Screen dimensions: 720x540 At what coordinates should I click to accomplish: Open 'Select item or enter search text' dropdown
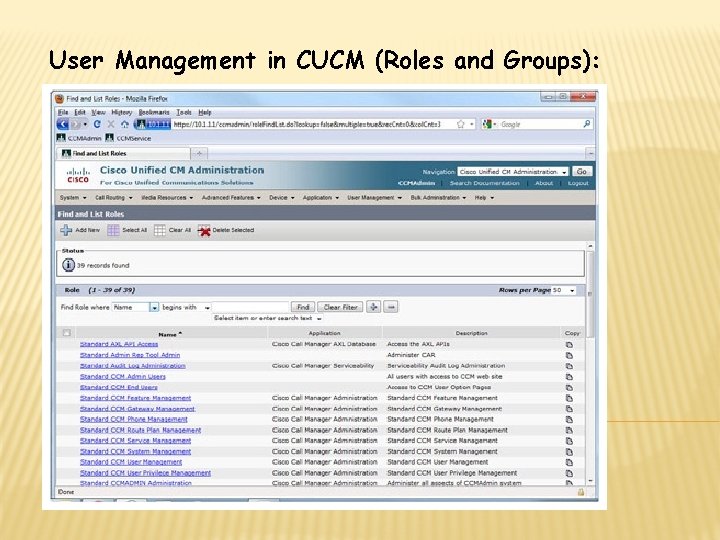pyautogui.click(x=268, y=318)
